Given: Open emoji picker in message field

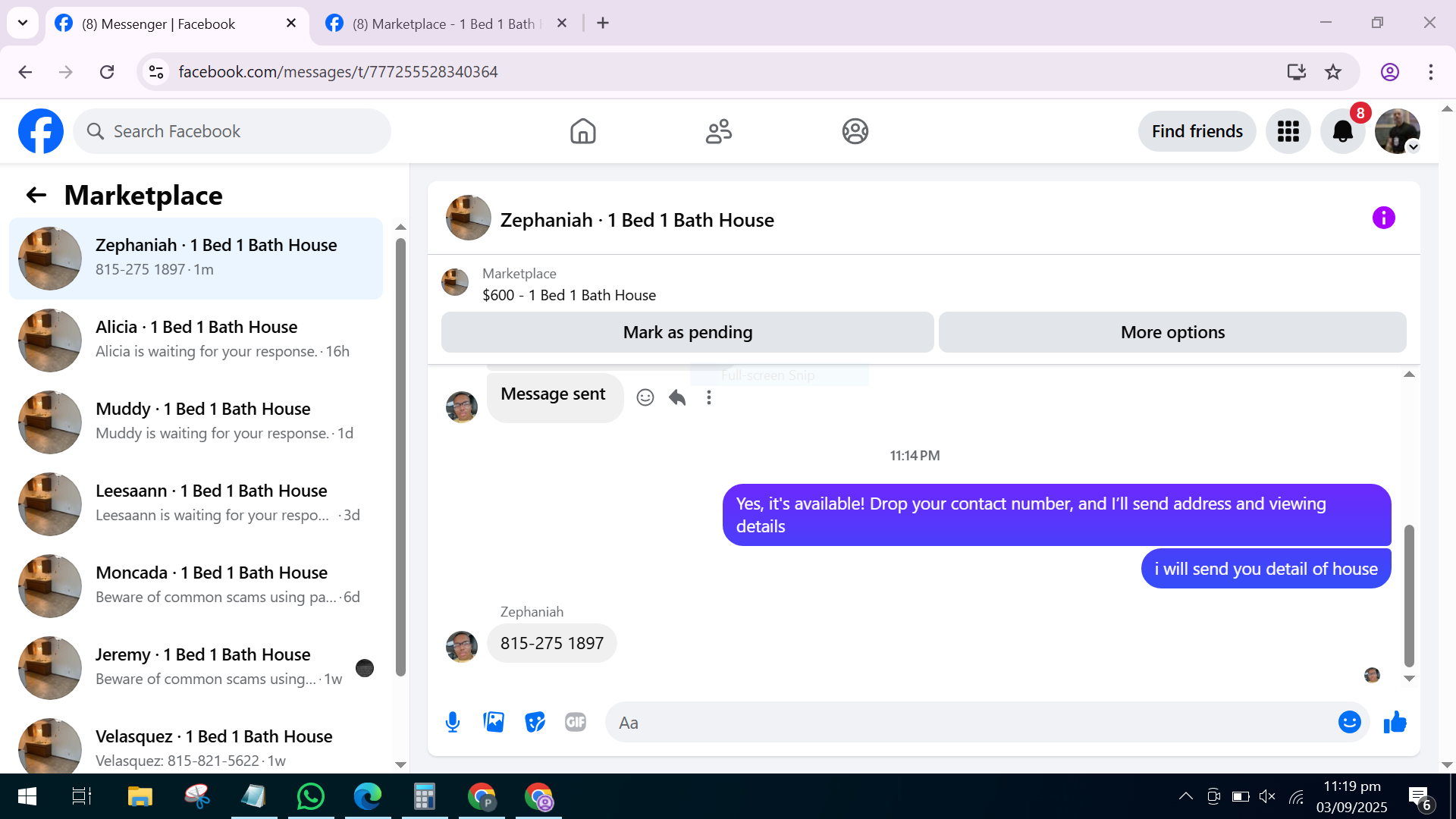Looking at the screenshot, I should click(x=1349, y=722).
